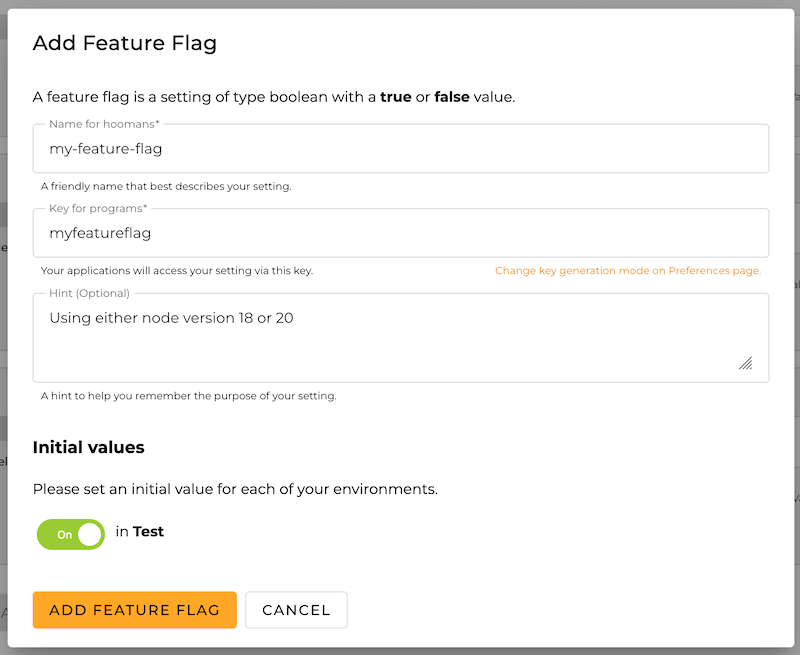Click the my-feature-flag name text
Image resolution: width=800 pixels, height=655 pixels.
(108, 148)
